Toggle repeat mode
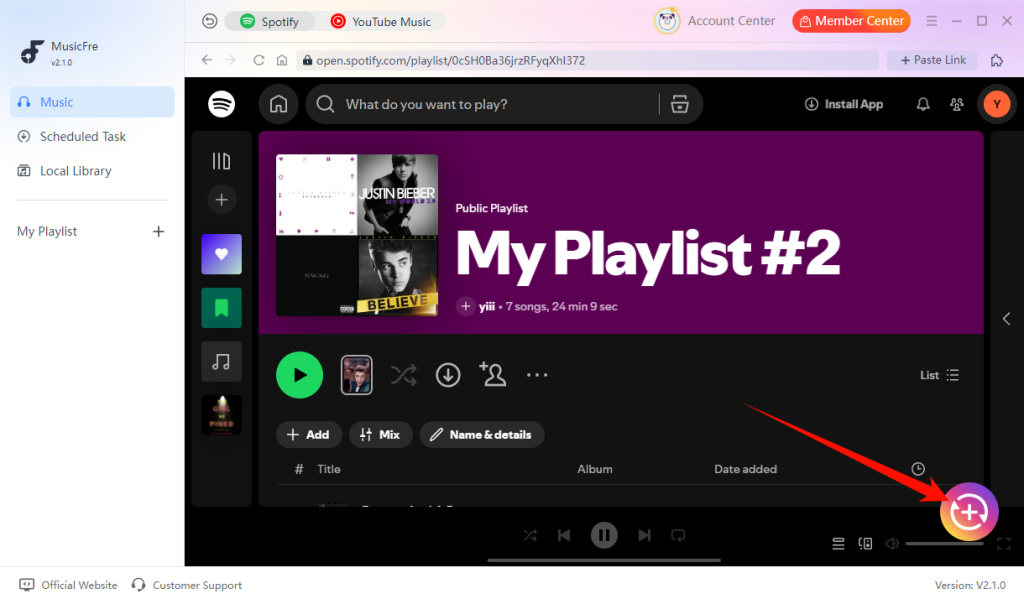 click(678, 535)
